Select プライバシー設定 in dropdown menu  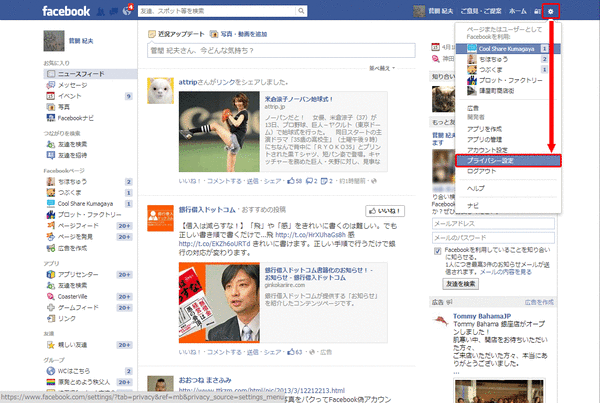508,161
